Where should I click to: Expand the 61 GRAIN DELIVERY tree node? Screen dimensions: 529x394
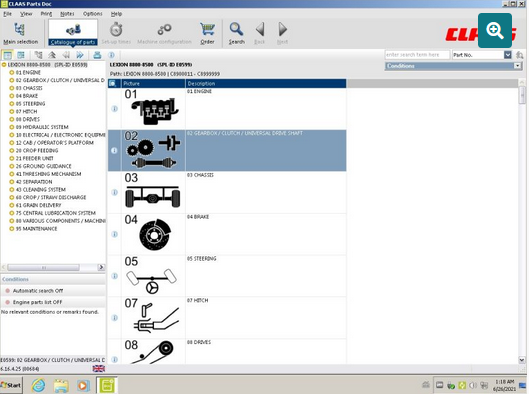[12, 205]
